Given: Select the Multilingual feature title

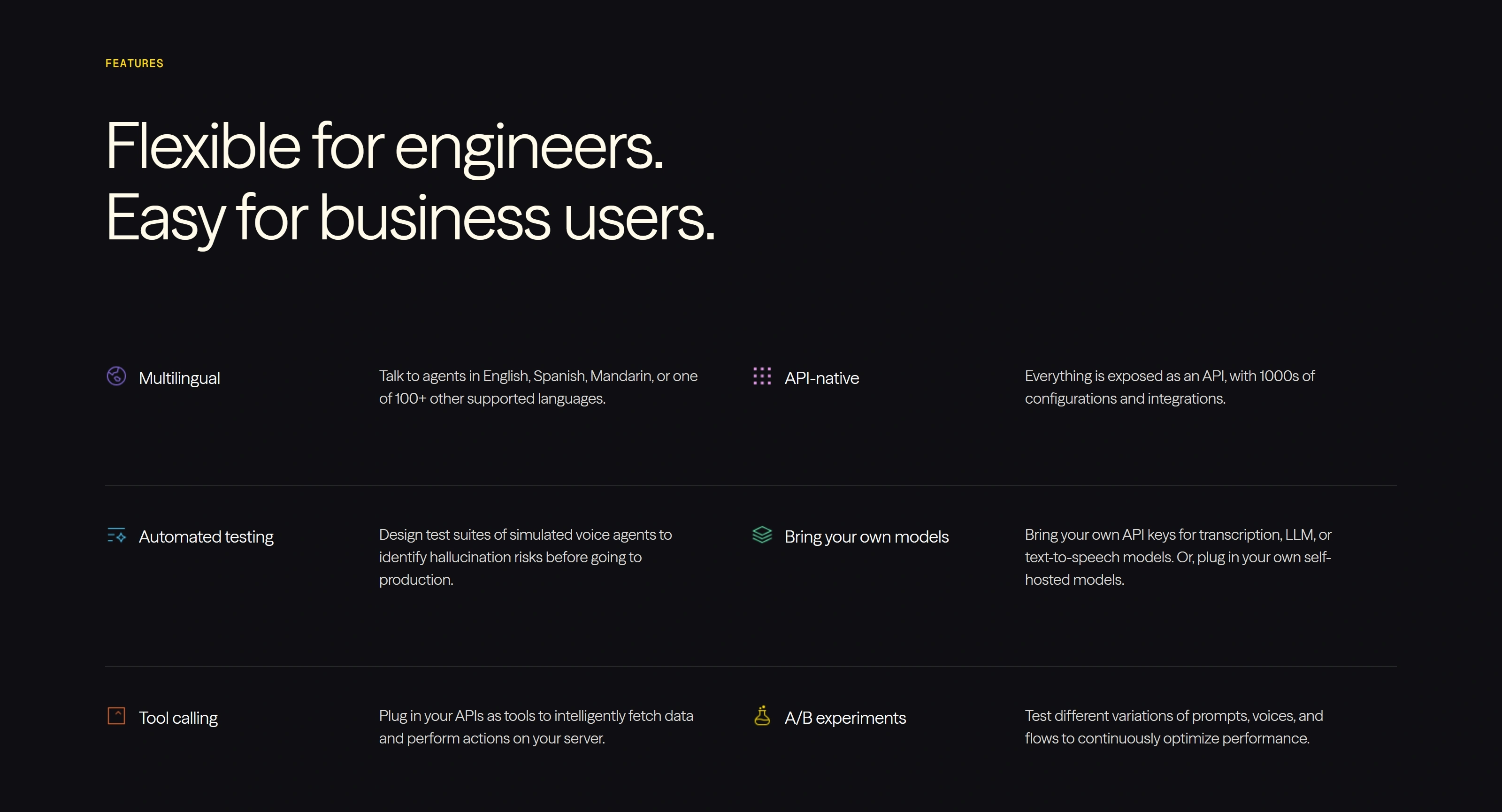Looking at the screenshot, I should coord(180,378).
